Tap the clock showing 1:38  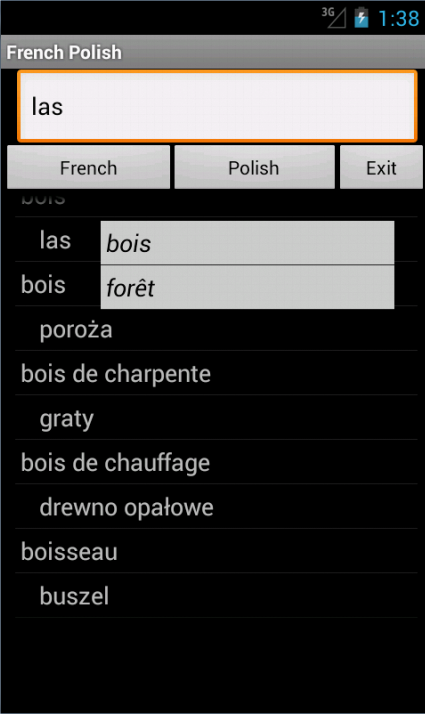coord(399,19)
